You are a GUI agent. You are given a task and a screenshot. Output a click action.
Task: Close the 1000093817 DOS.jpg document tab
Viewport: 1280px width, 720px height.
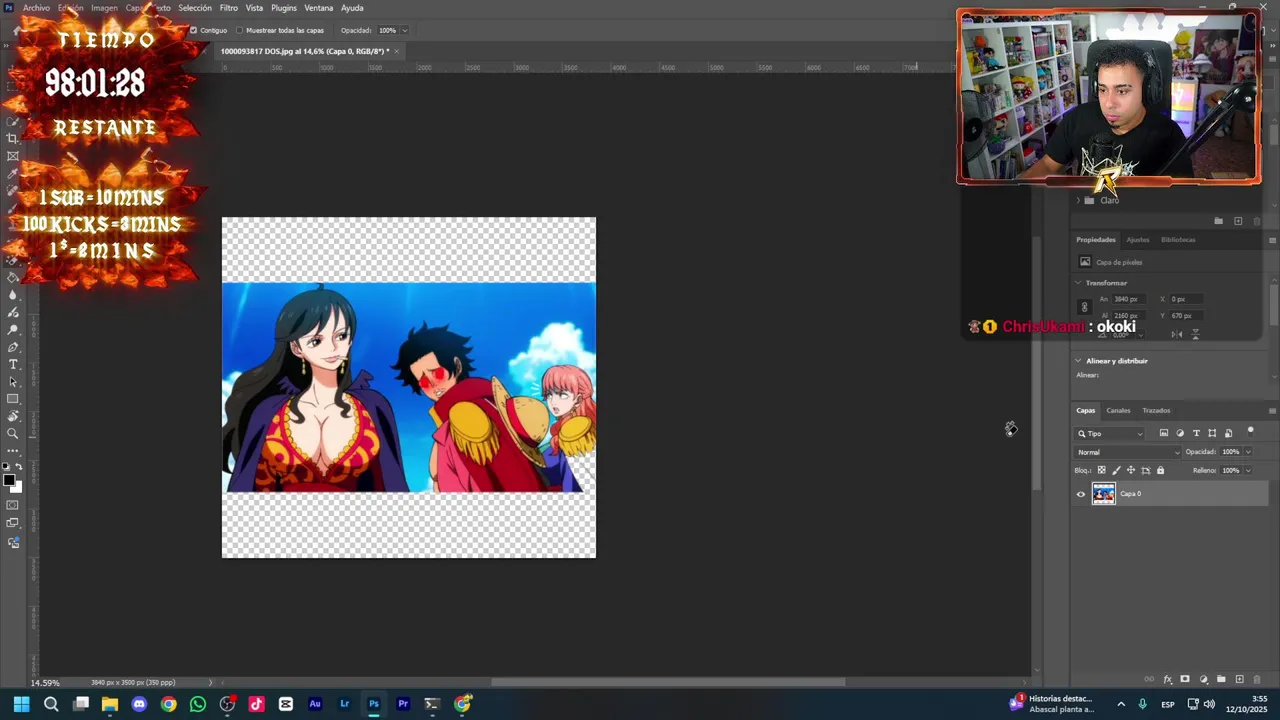click(x=396, y=51)
